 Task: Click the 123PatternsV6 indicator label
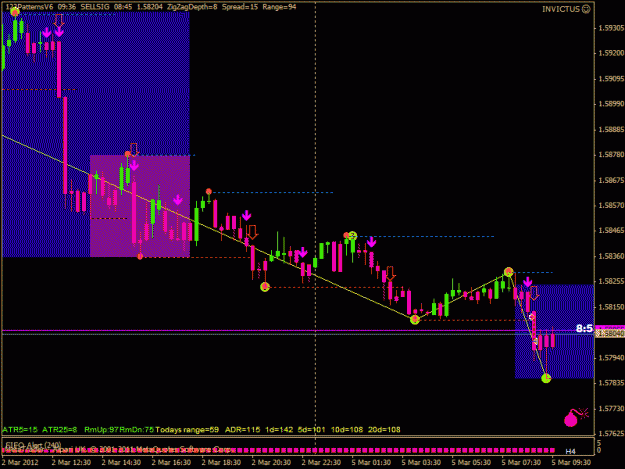coord(29,7)
